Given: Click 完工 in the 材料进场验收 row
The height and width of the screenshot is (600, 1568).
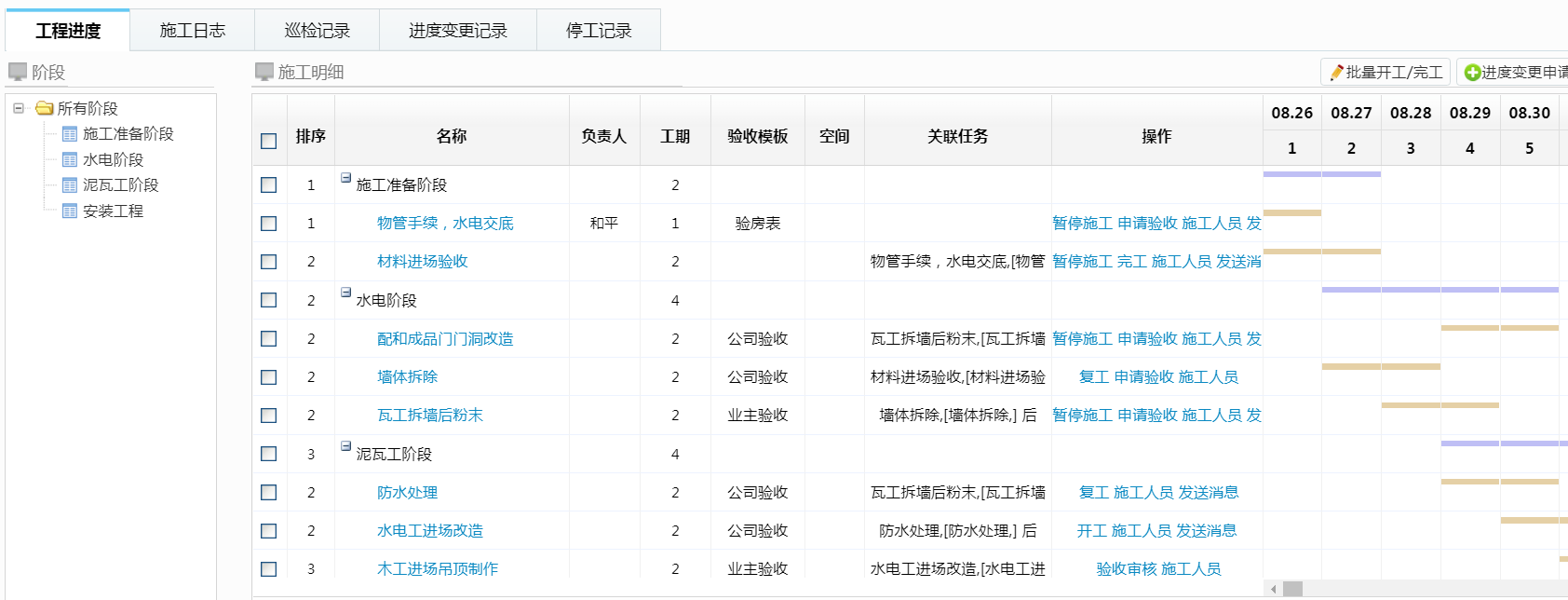Looking at the screenshot, I should tap(1131, 262).
